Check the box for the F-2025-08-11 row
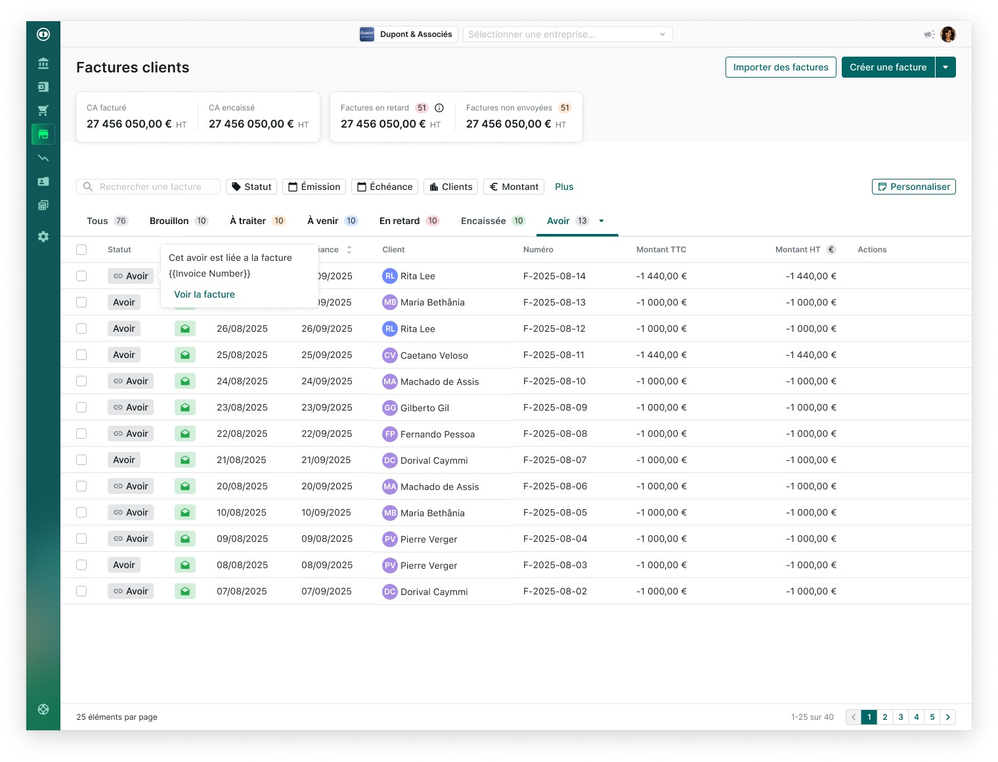Viewport: 998px width, 762px height. pyautogui.click(x=82, y=355)
